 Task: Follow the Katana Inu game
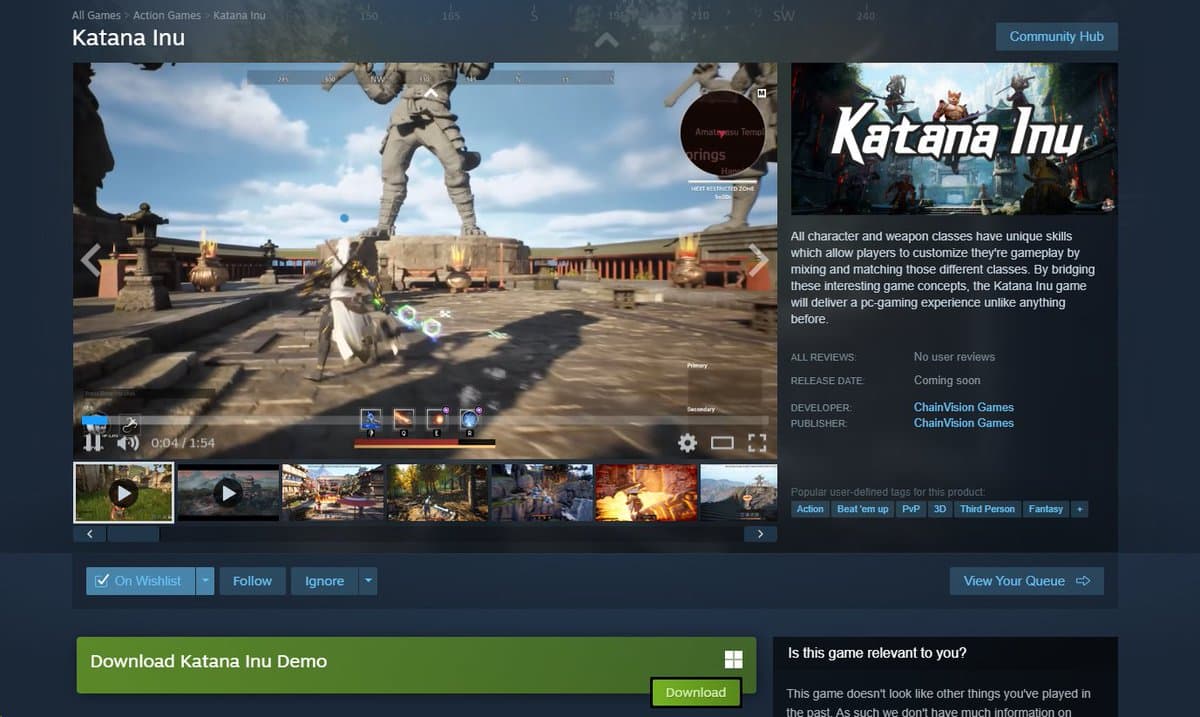(x=252, y=581)
